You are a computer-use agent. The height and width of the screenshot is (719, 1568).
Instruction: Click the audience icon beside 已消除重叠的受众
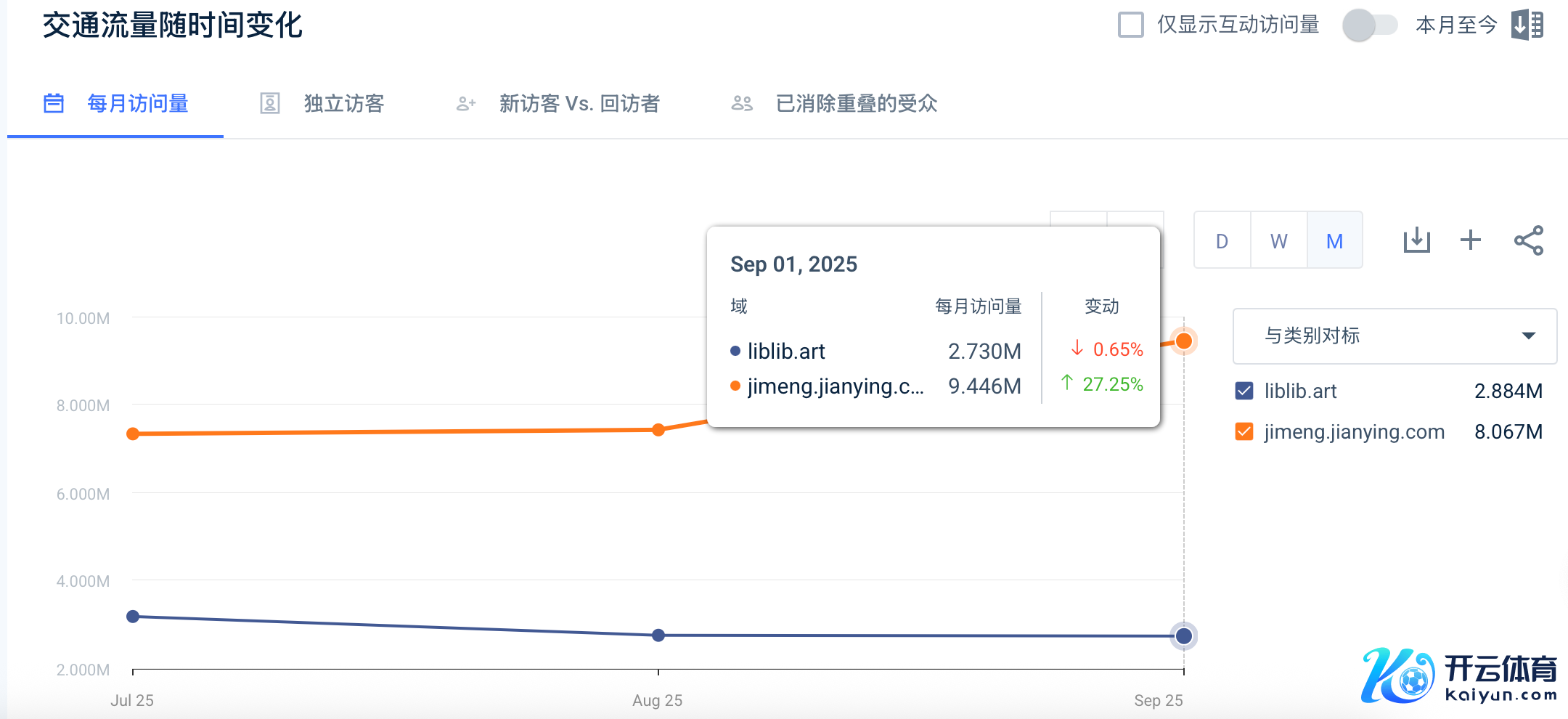point(741,103)
